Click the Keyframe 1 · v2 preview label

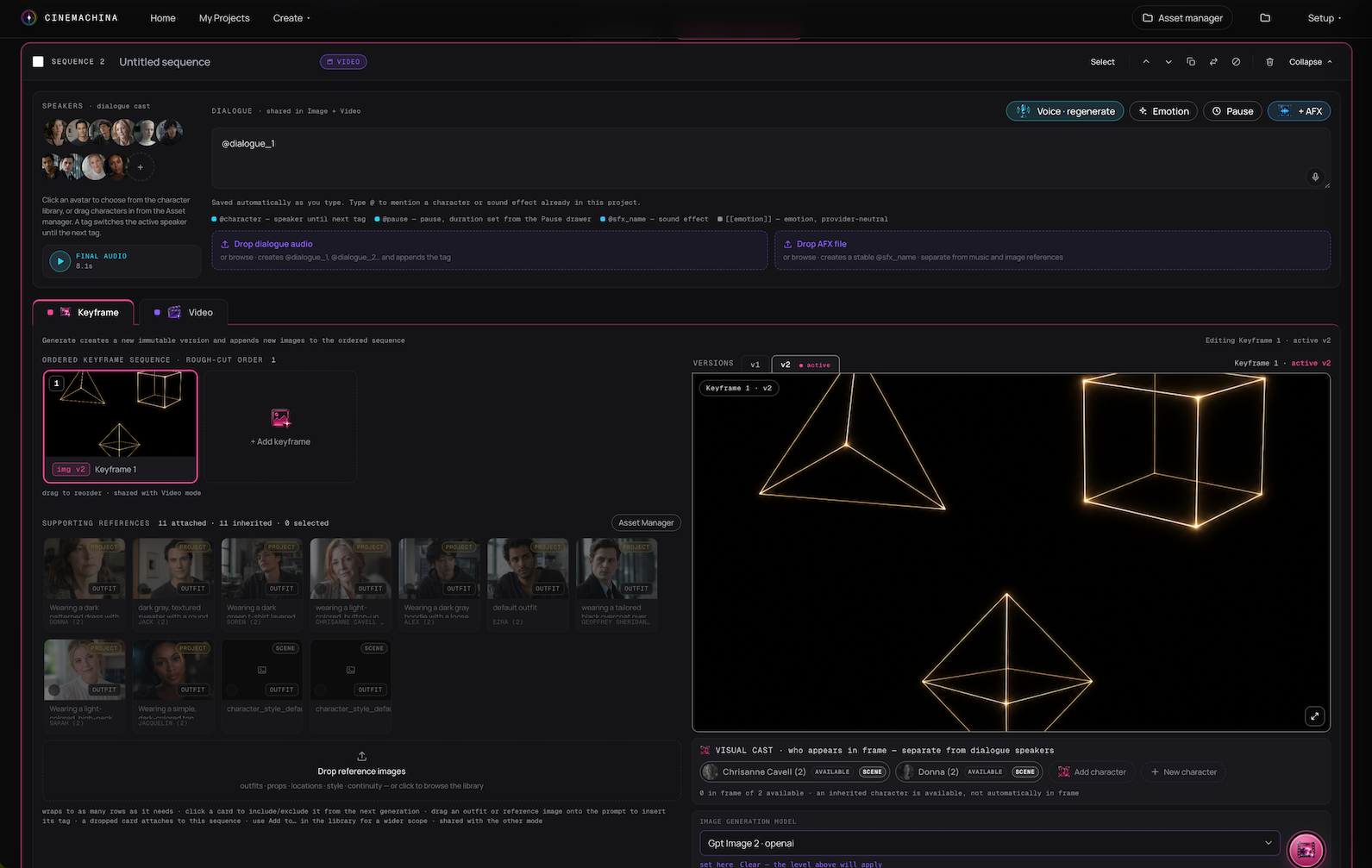tap(739, 388)
